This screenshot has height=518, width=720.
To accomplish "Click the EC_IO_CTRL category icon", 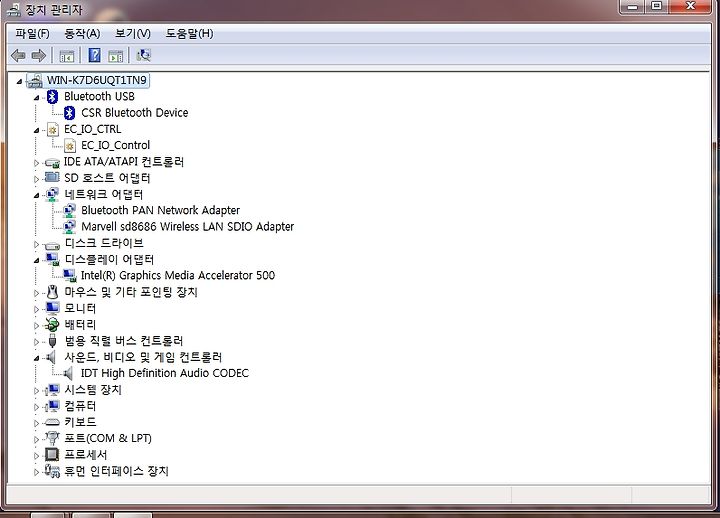I will coord(53,130).
